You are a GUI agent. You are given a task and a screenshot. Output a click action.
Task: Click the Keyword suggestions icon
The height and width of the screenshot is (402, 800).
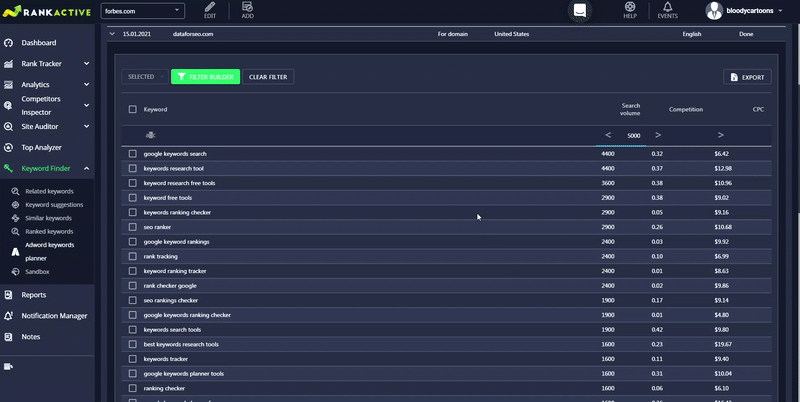pos(15,205)
